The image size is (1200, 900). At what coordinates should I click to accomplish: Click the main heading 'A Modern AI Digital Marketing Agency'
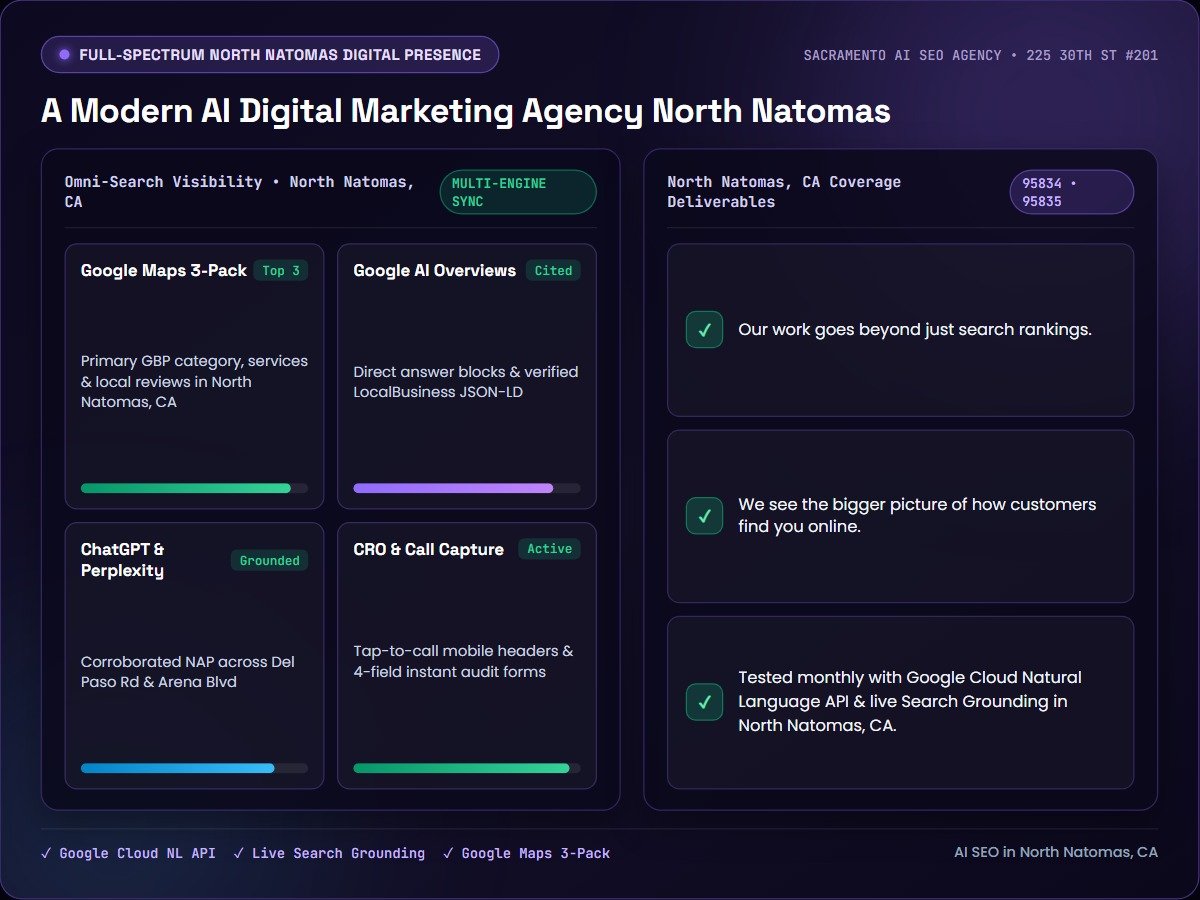click(466, 111)
